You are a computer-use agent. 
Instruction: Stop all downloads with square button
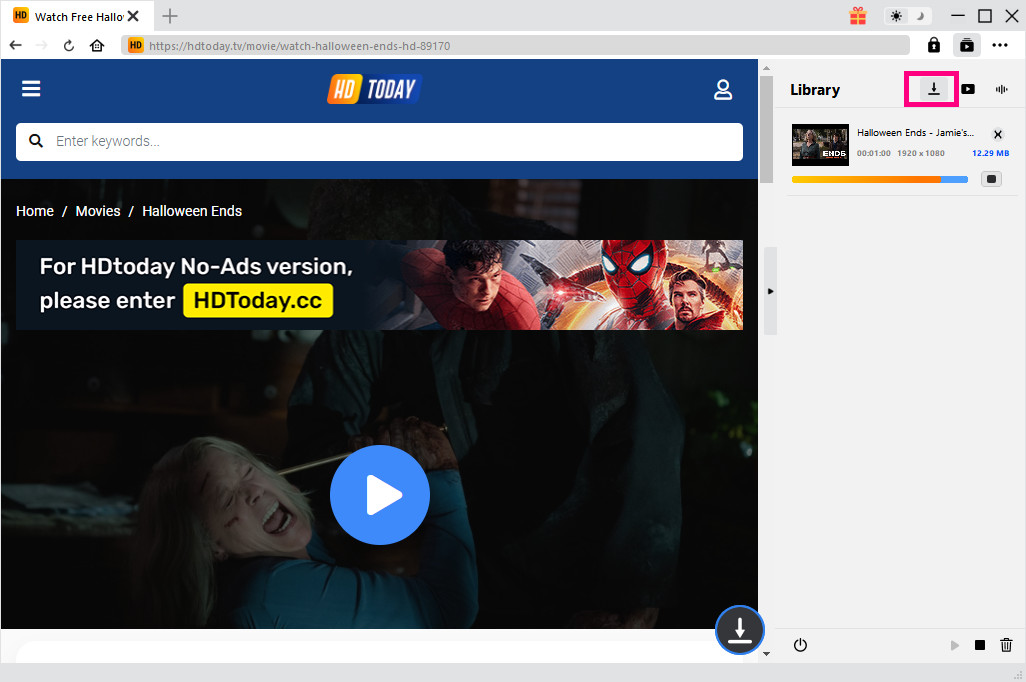point(980,645)
